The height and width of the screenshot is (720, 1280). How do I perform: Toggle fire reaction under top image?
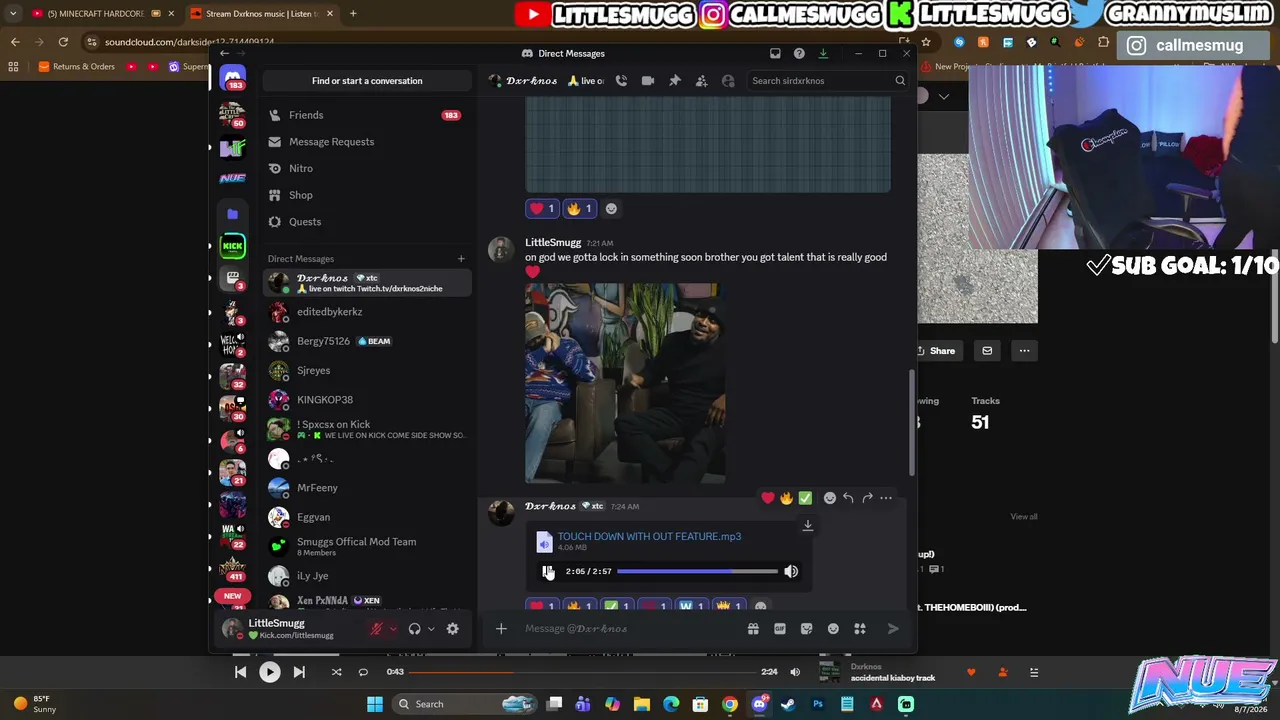tap(580, 209)
